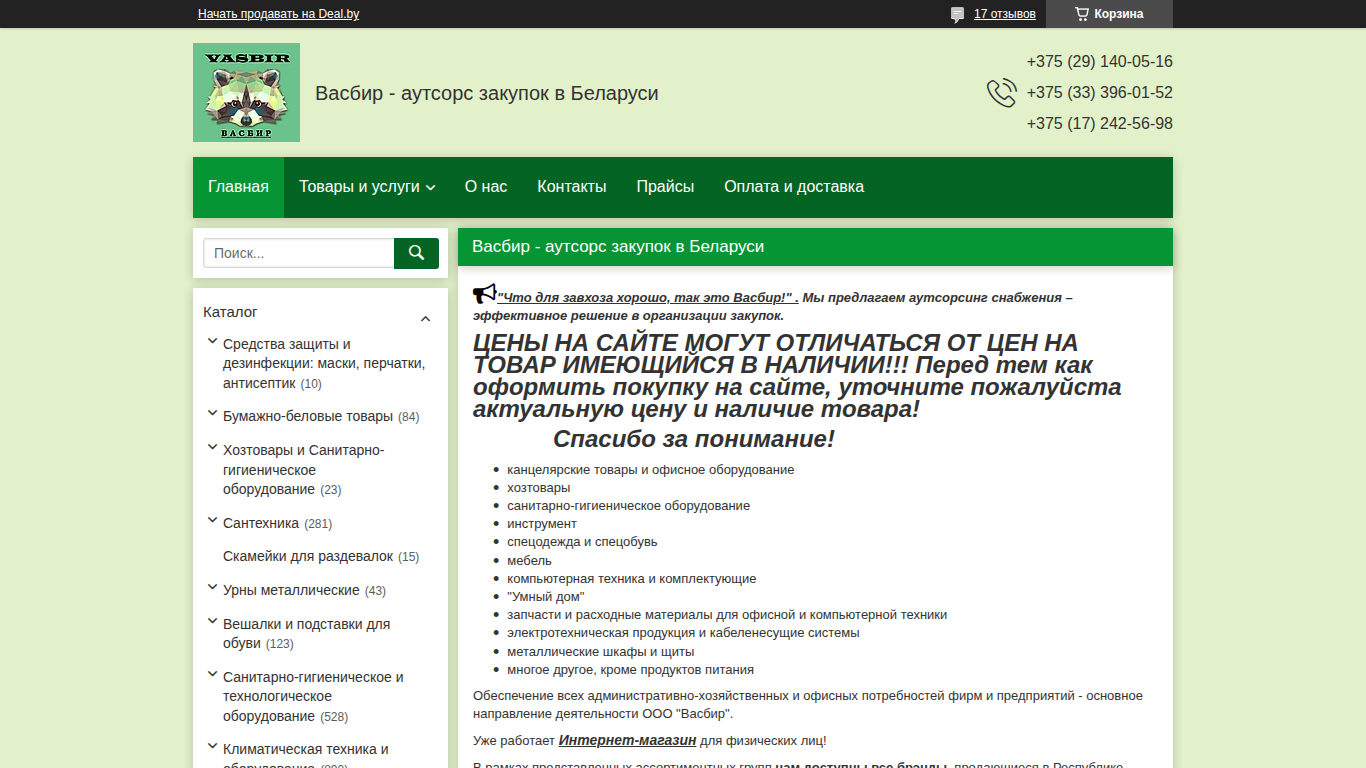Open the shopping cart icon
1366x768 pixels.
coord(1082,14)
